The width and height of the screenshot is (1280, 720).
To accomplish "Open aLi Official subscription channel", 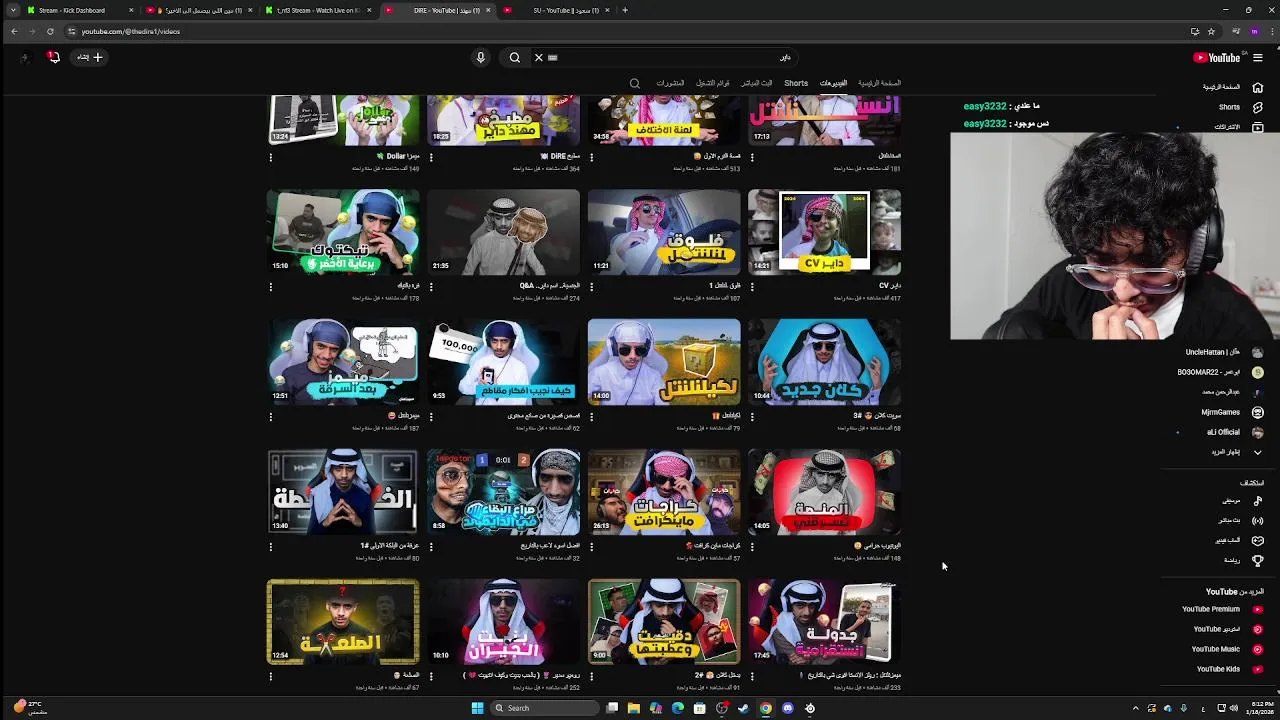I will [x=1235, y=432].
